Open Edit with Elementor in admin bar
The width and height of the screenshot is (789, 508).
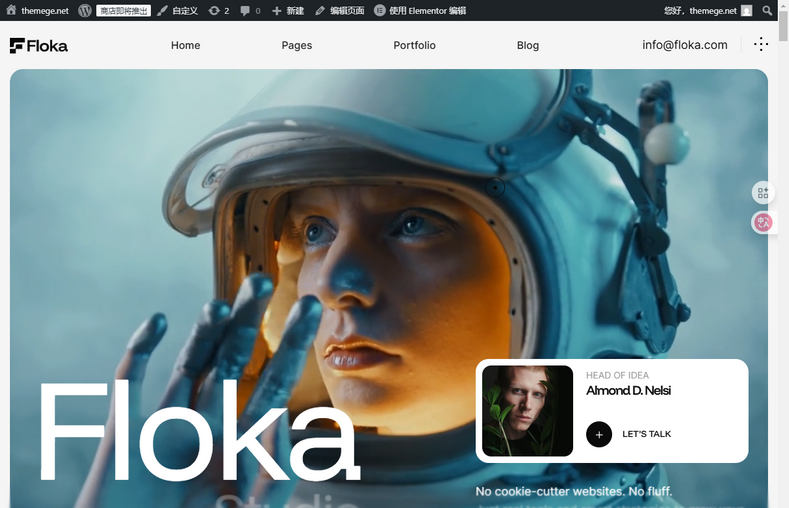click(x=420, y=11)
